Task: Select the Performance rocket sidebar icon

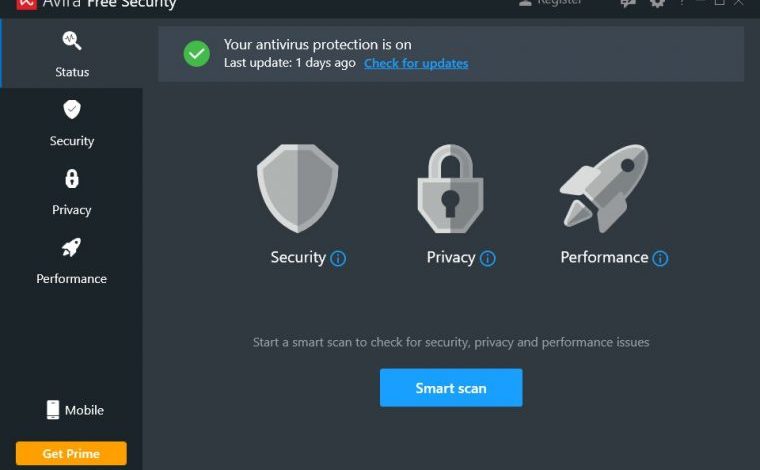Action: (x=71, y=248)
